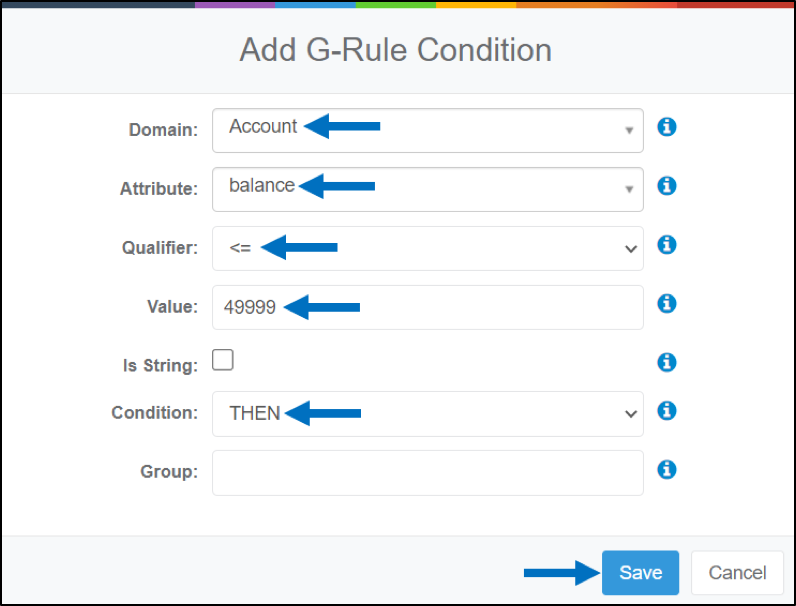Focus the empty Group input field
This screenshot has width=796, height=606.
pos(427,473)
